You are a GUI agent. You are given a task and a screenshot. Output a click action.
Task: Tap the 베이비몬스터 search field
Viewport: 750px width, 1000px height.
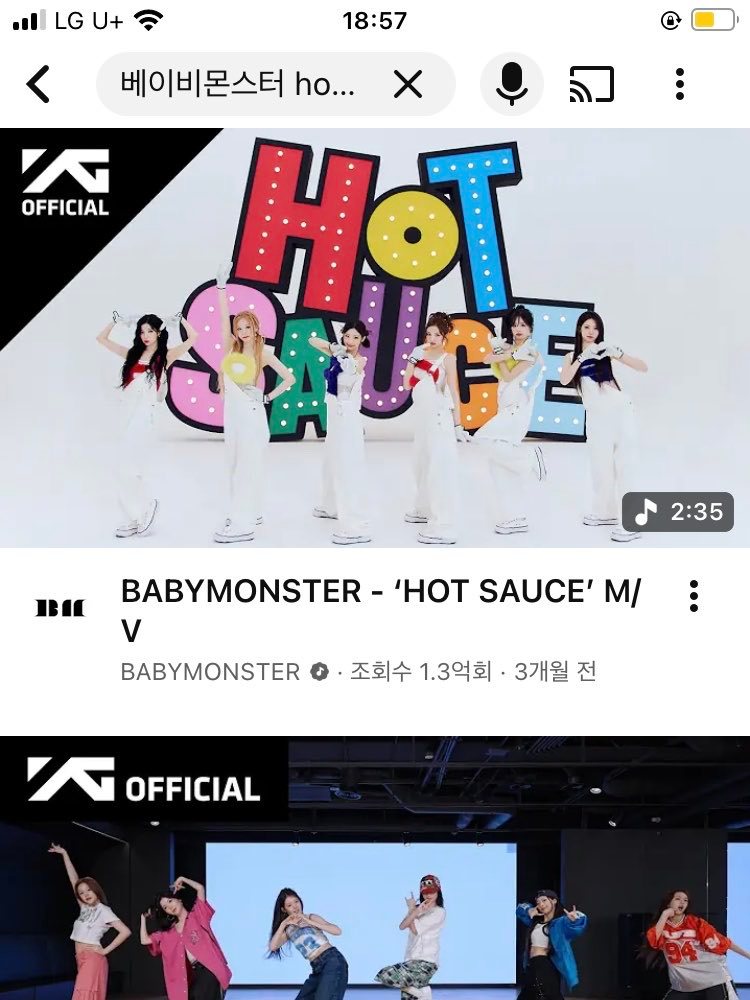coord(276,84)
